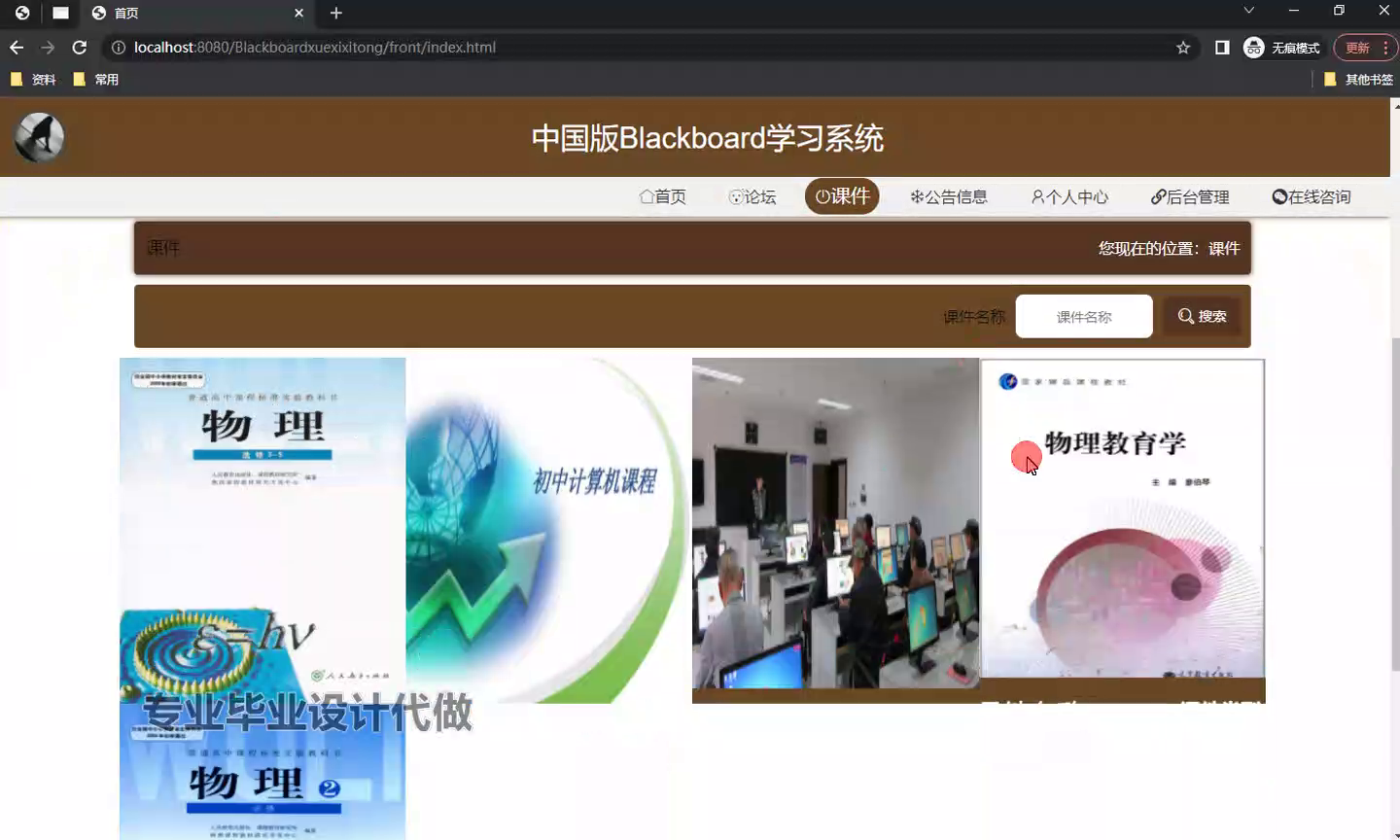
Task: Click breadcrumb text 您现在的位置：课件
Action: 1169,249
